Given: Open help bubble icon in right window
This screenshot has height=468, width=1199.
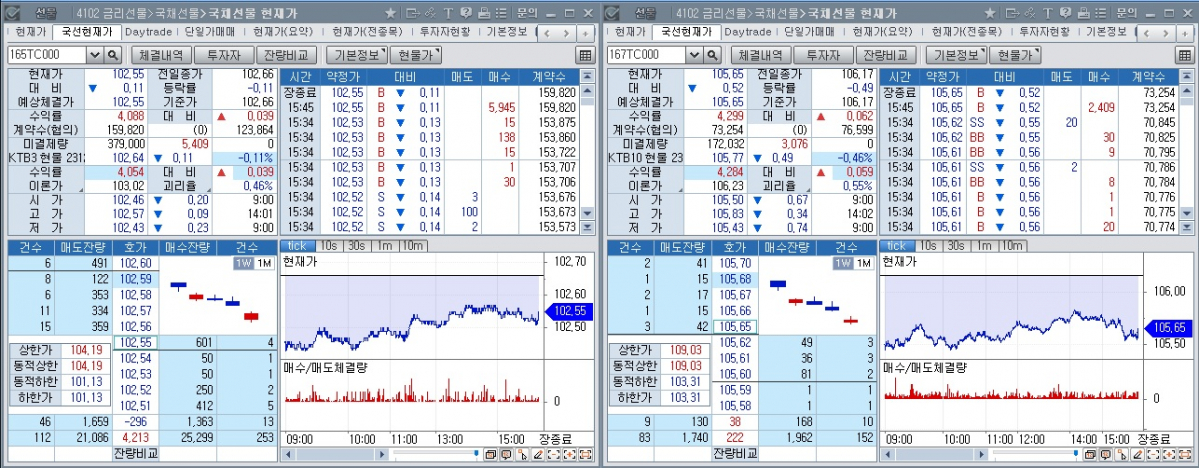Looking at the screenshot, I should pyautogui.click(x=1065, y=13).
